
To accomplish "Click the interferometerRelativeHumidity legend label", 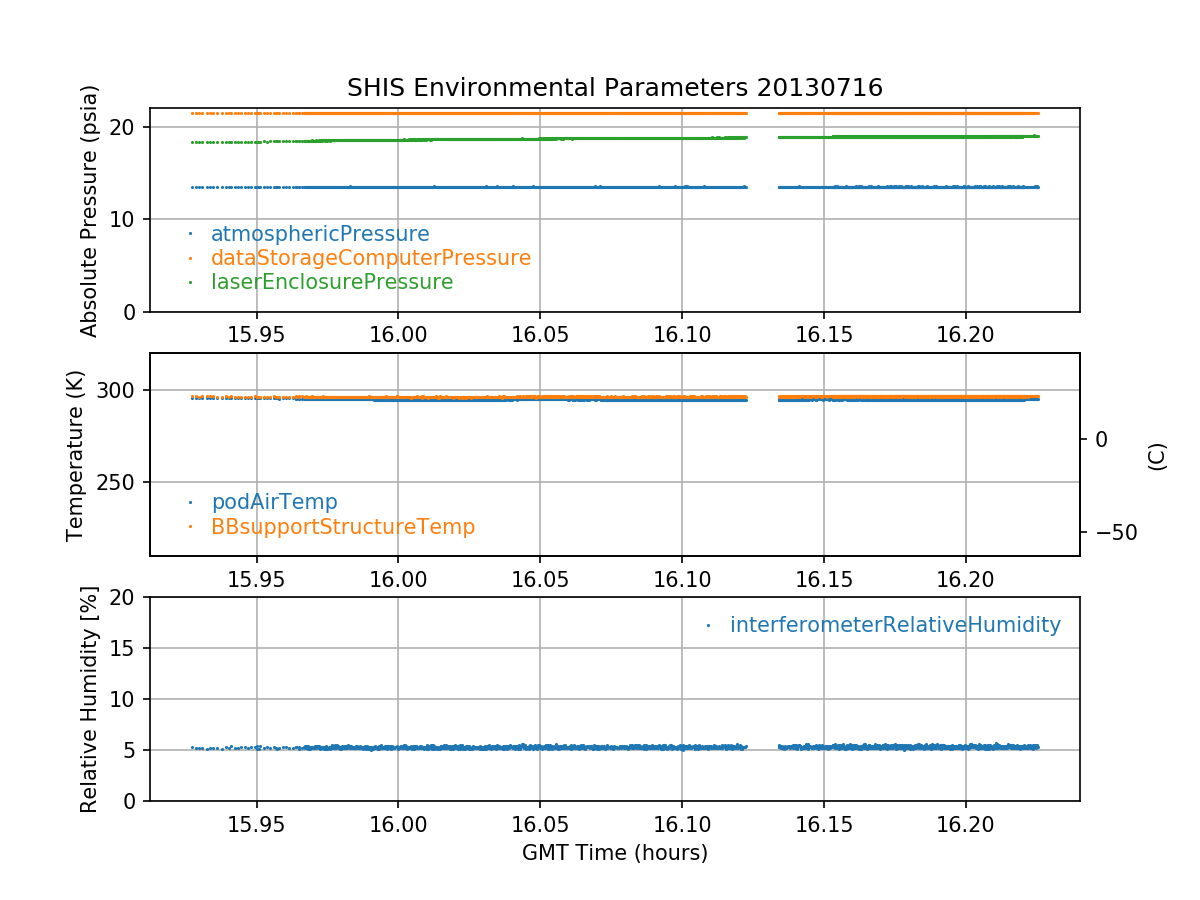I will 895,625.
